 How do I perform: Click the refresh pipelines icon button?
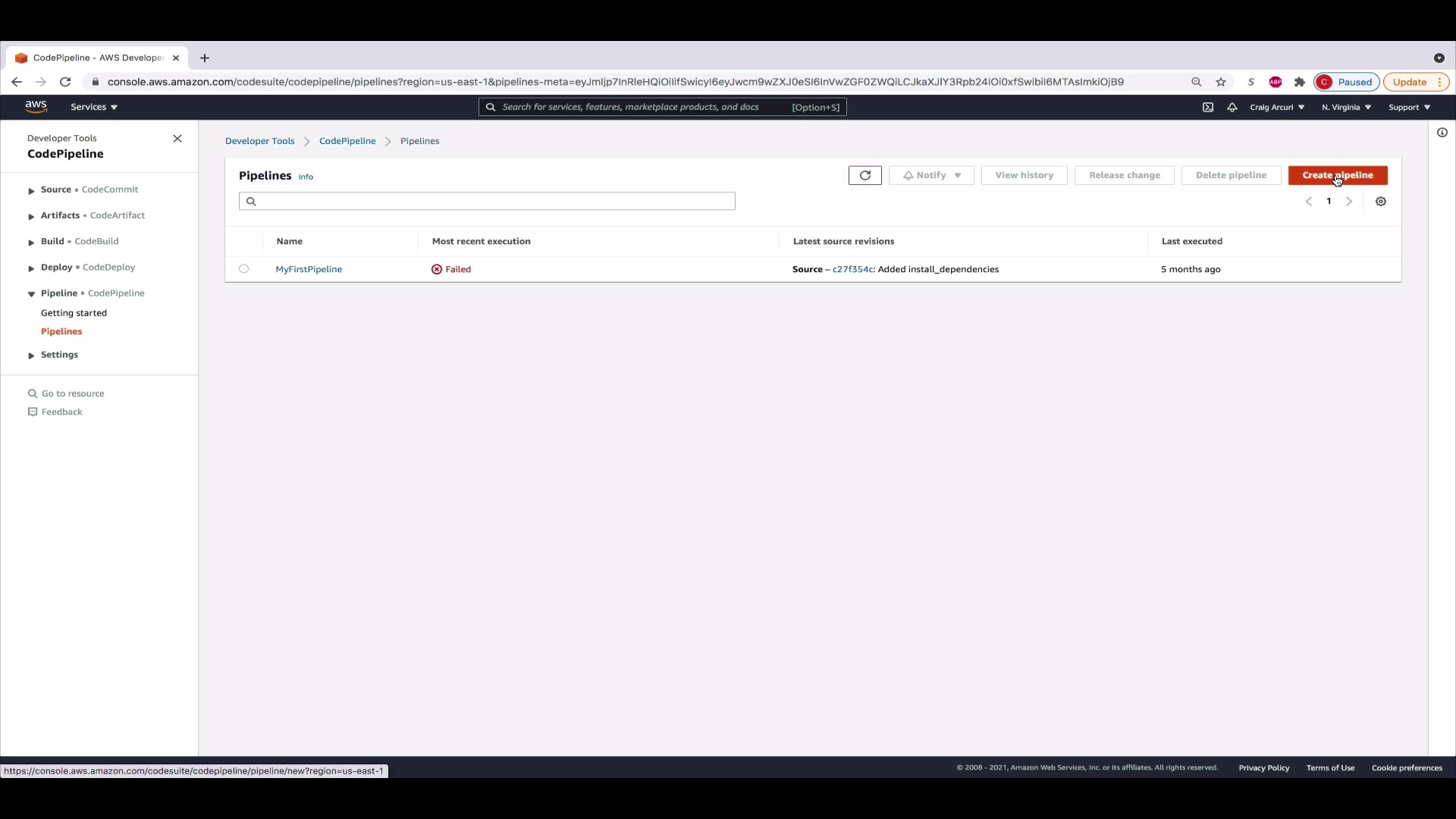pyautogui.click(x=864, y=175)
